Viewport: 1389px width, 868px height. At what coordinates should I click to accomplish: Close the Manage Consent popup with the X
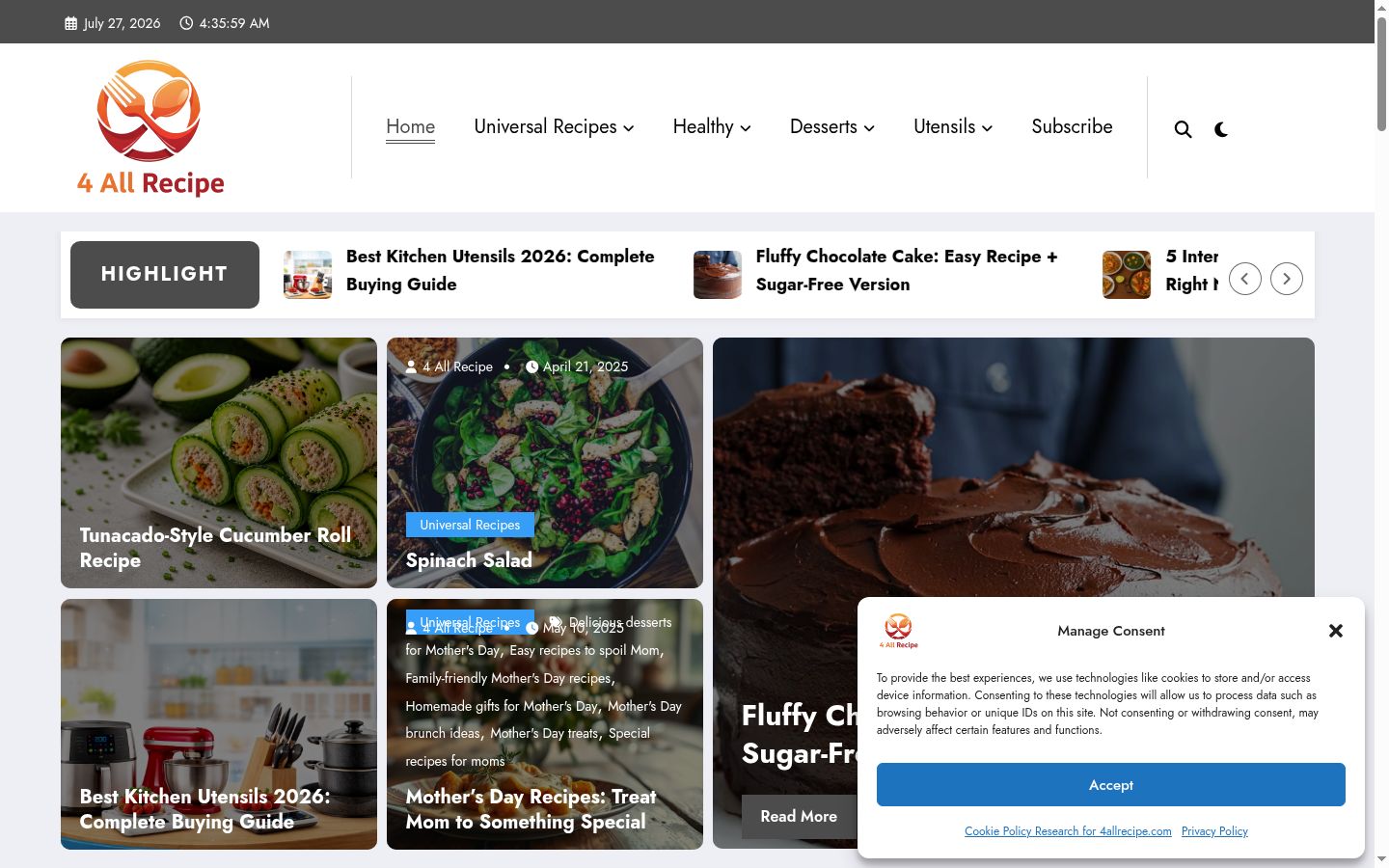pos(1336,631)
